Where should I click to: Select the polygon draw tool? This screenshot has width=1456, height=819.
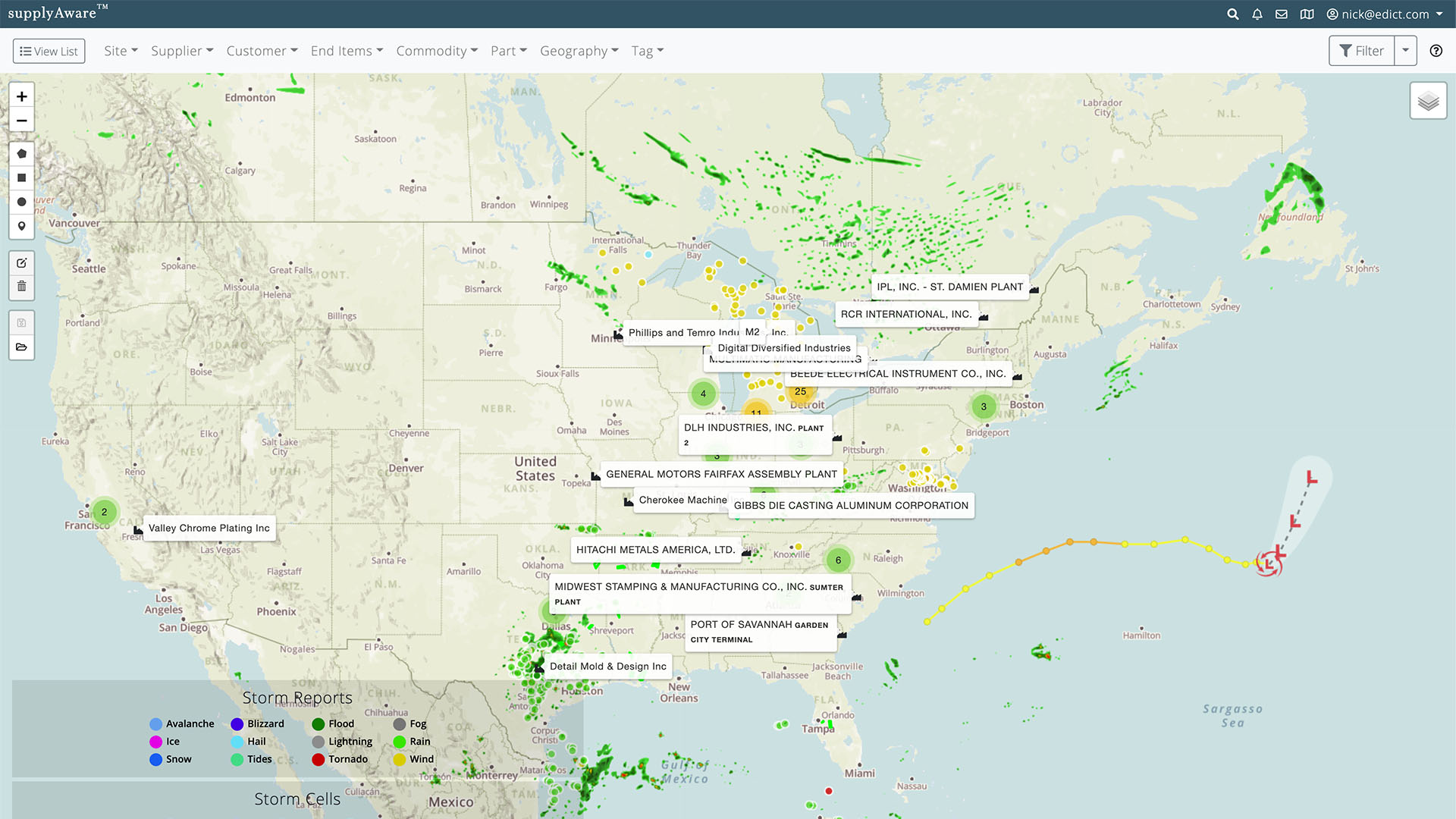point(21,153)
